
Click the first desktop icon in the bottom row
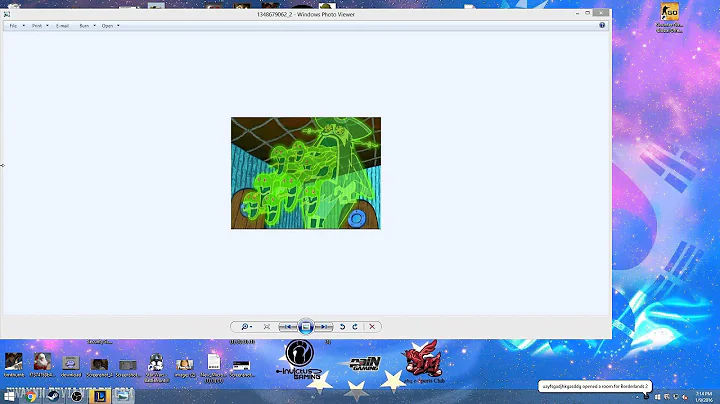[x=14, y=365]
